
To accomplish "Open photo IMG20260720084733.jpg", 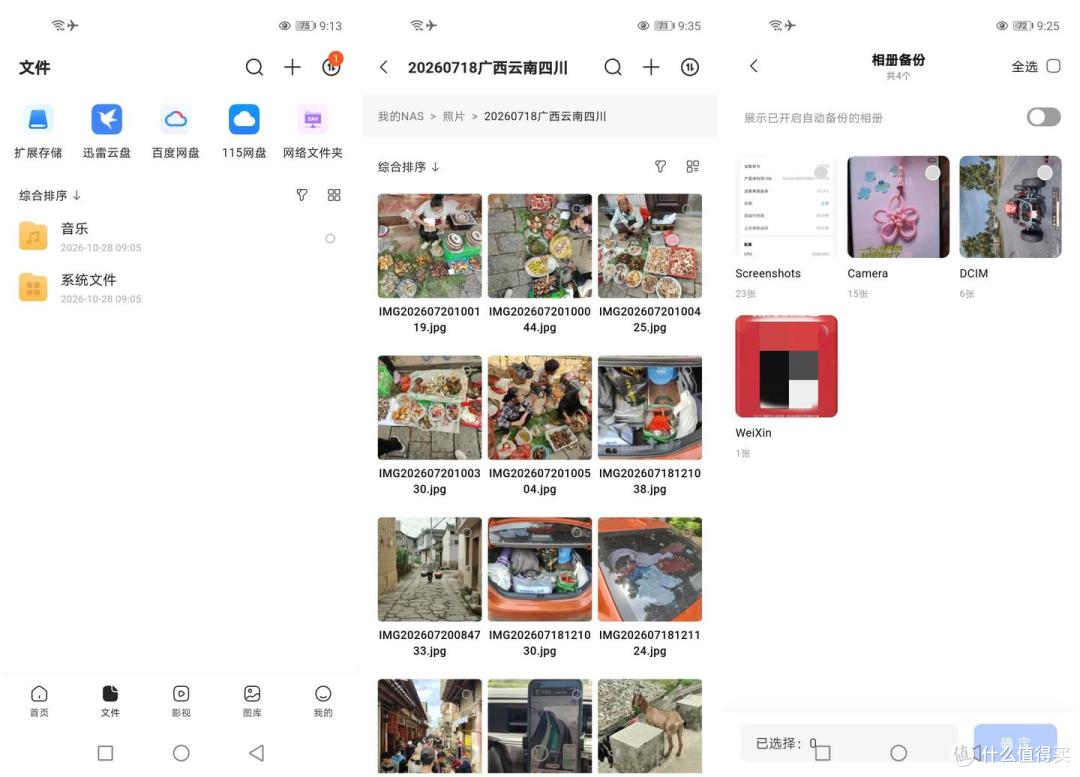I will coord(429,569).
